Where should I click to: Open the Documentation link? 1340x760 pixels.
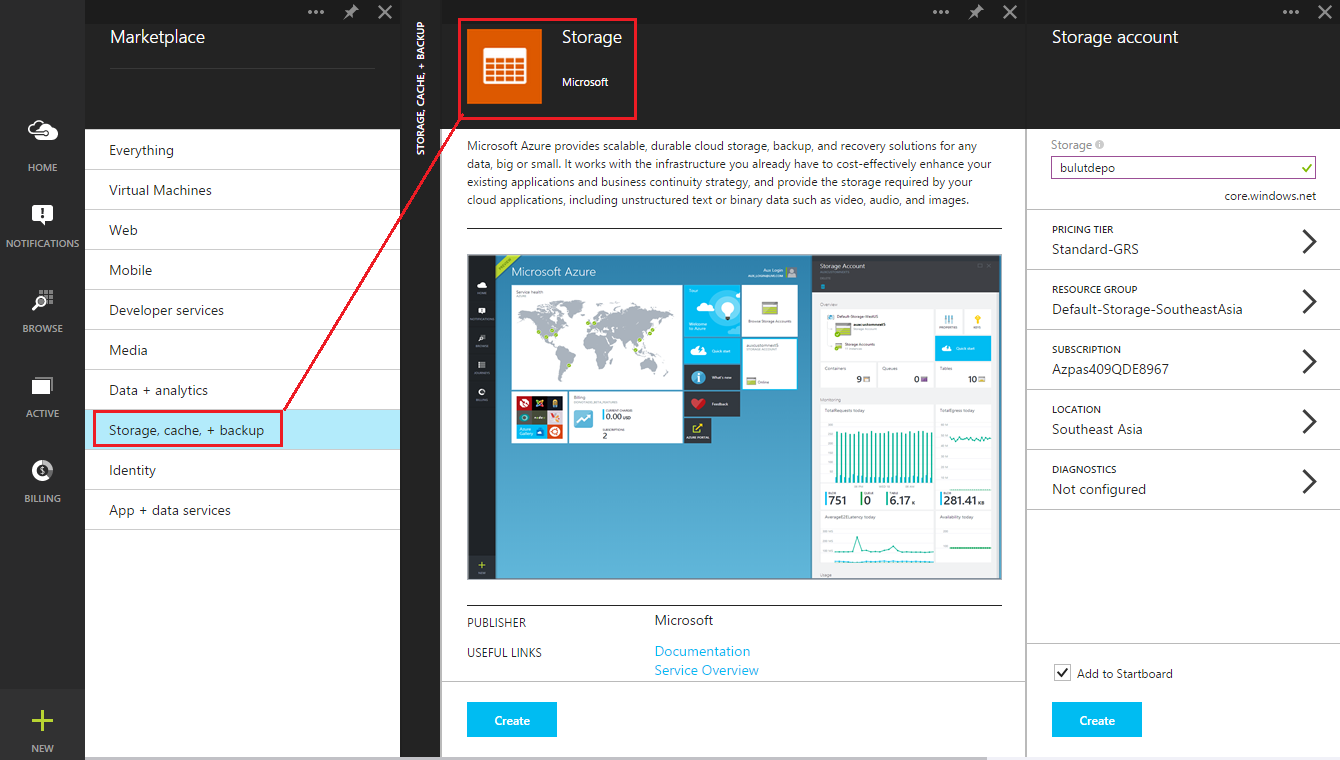702,651
